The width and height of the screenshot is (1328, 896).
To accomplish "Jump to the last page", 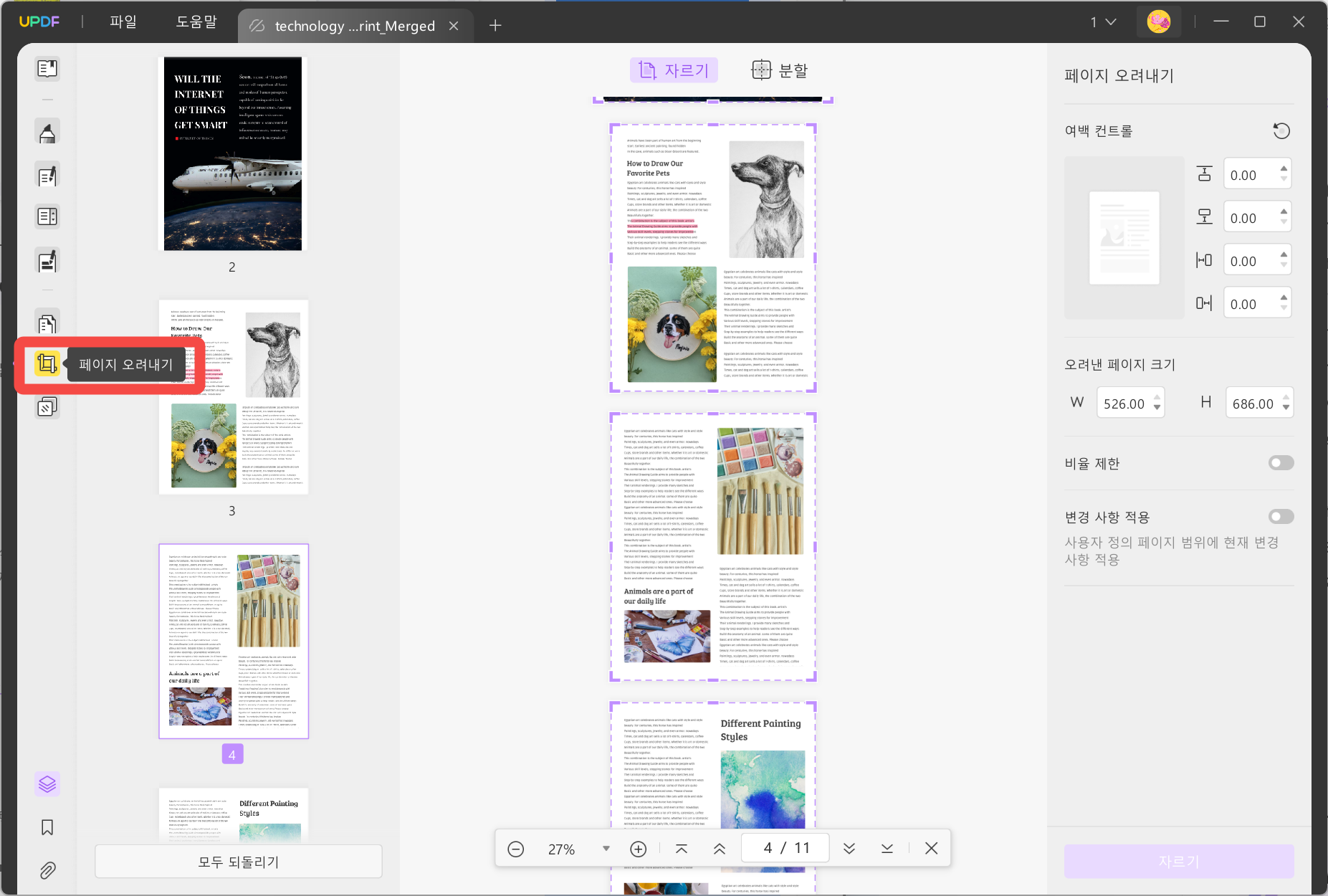I will (x=887, y=849).
